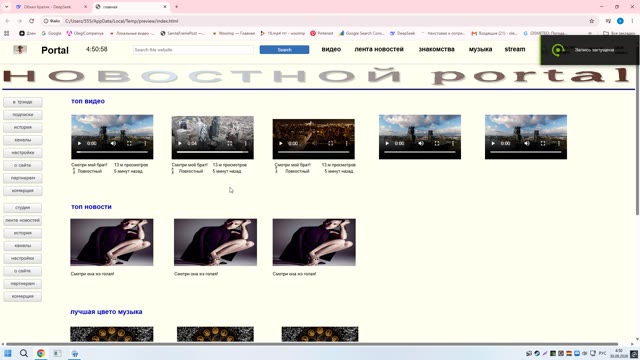Click the profile avatar beside Portal
The width and height of the screenshot is (640, 360).
click(x=20, y=50)
